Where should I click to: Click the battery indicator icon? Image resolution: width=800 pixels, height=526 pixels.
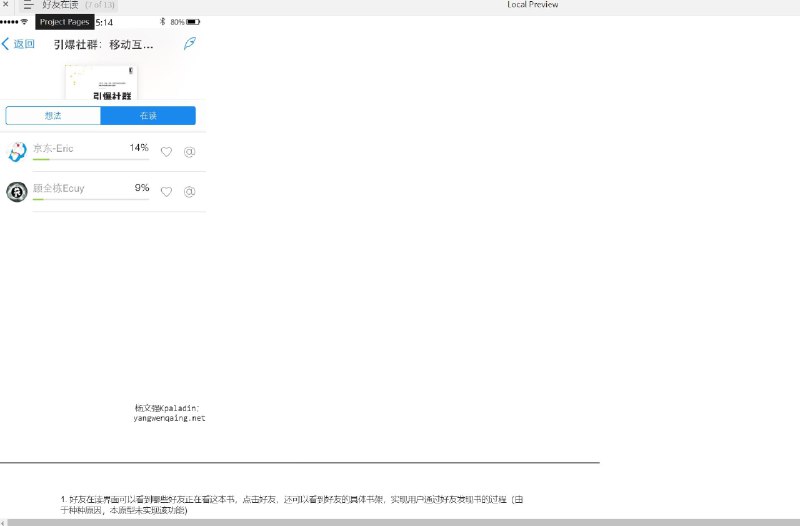pyautogui.click(x=193, y=22)
